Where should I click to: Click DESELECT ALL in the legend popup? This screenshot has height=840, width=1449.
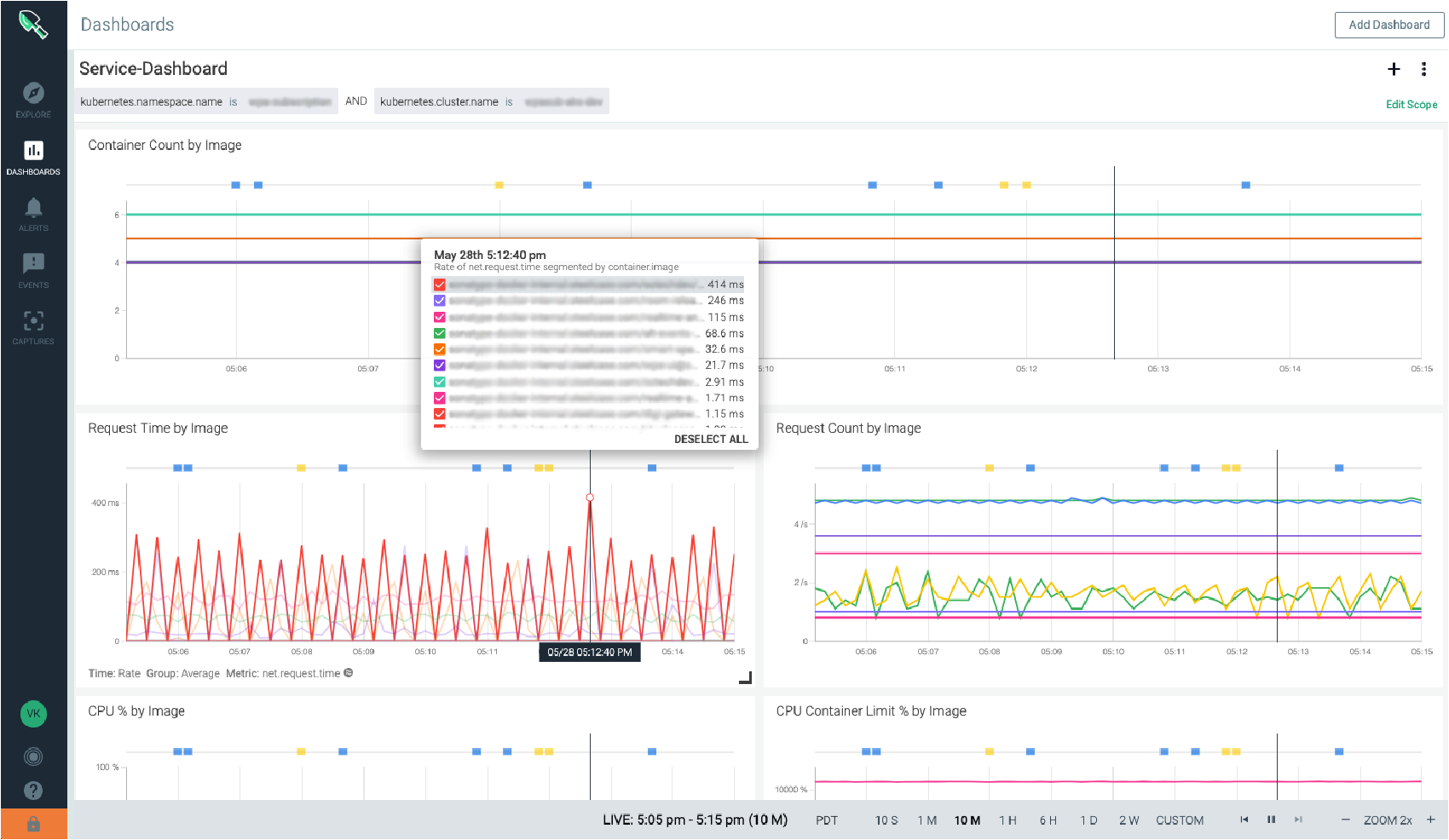pyautogui.click(x=711, y=439)
